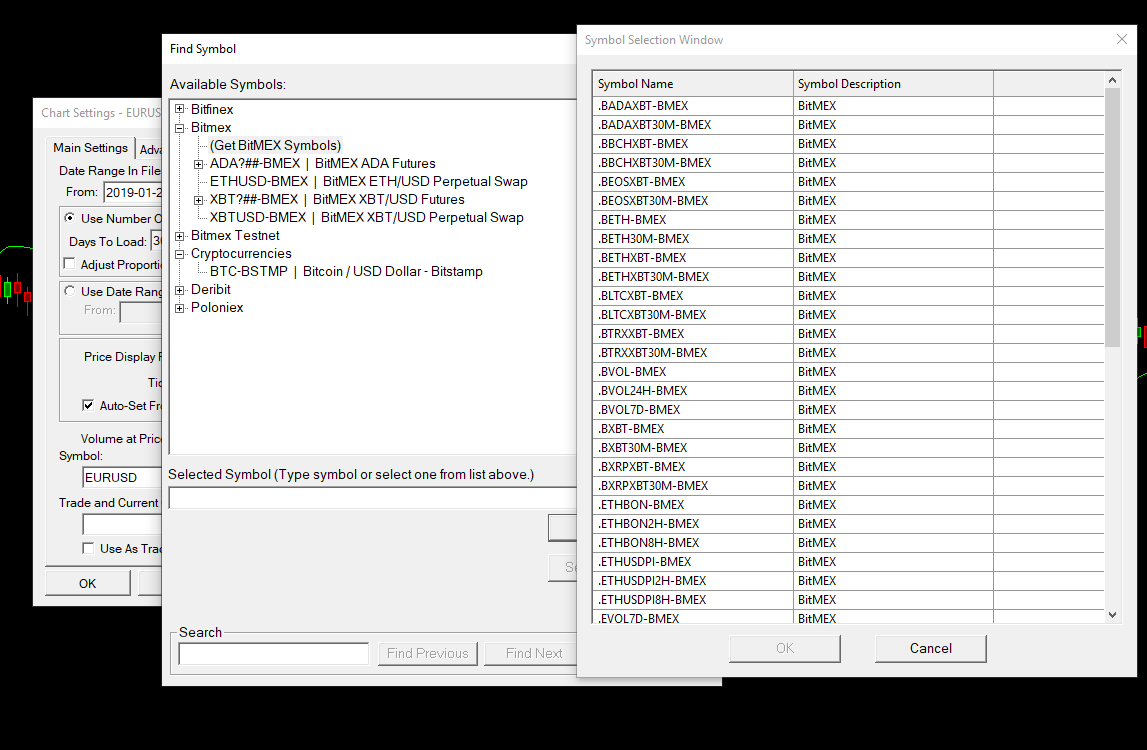1147x750 pixels.
Task: Select ETHUSD-BMEX Perpetual Swap symbol
Action: [369, 181]
